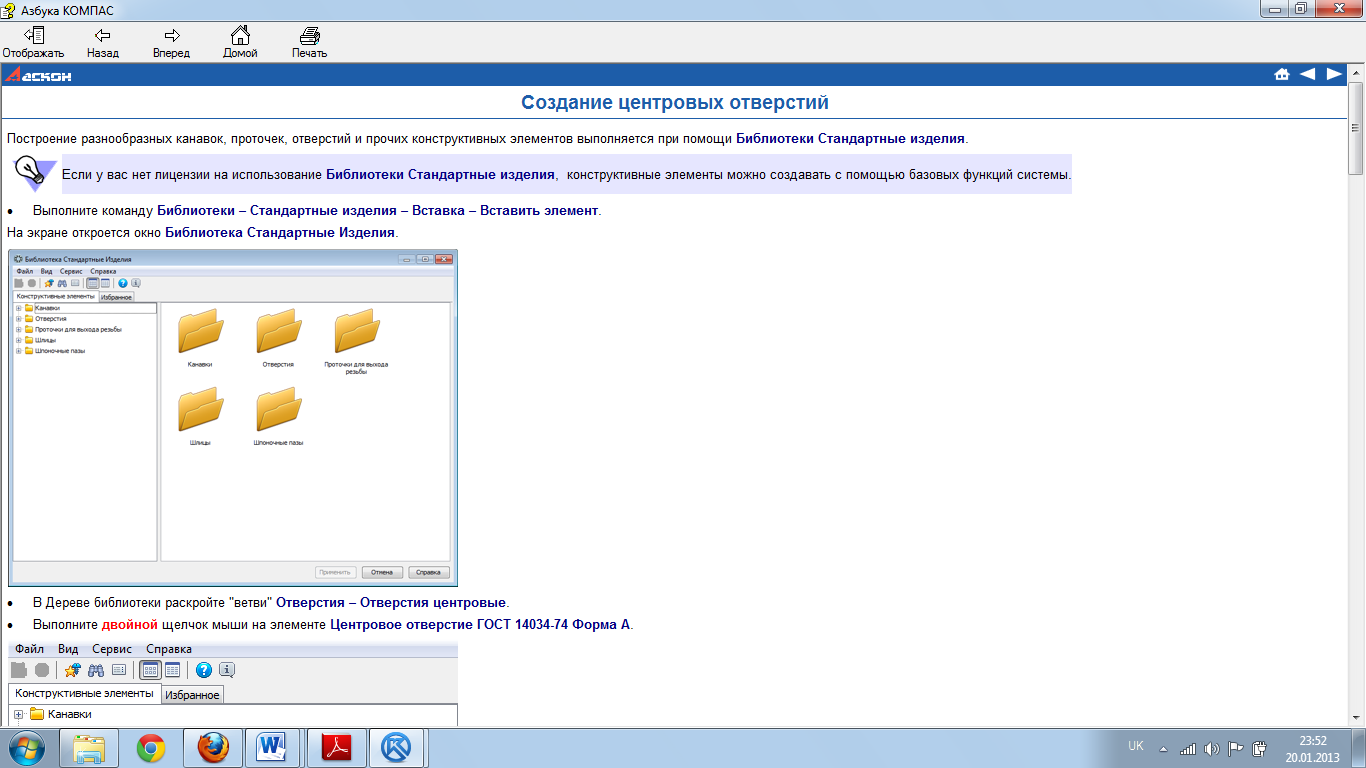Click Отмена button in library picture
This screenshot has width=1366, height=768.
pyautogui.click(x=382, y=573)
